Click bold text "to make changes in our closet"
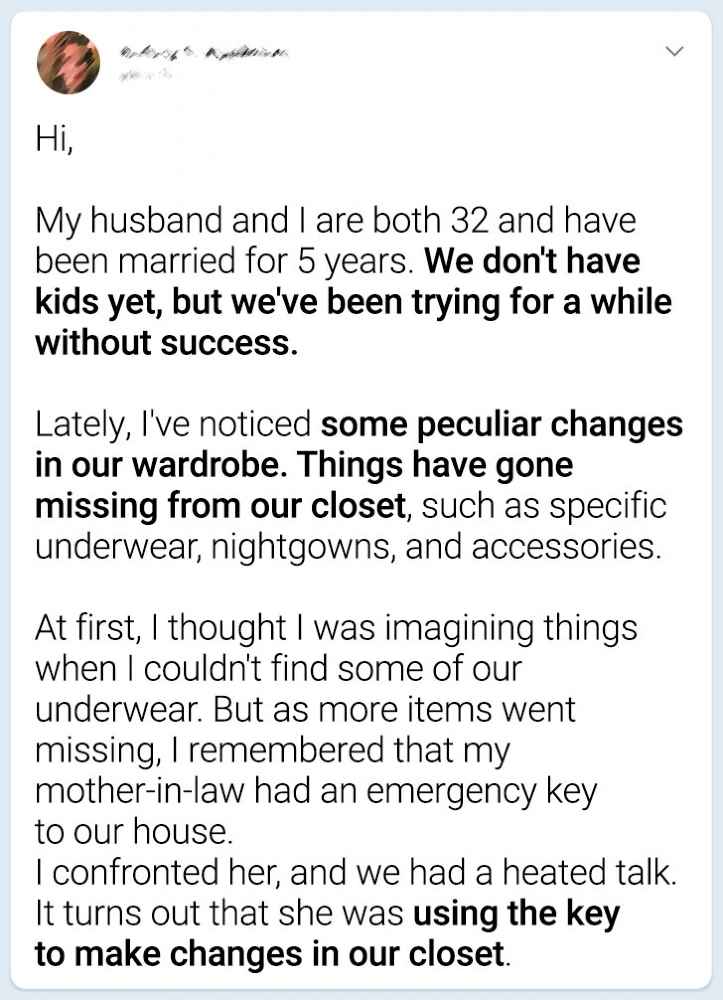Screen dimensions: 723x1000 [270, 954]
